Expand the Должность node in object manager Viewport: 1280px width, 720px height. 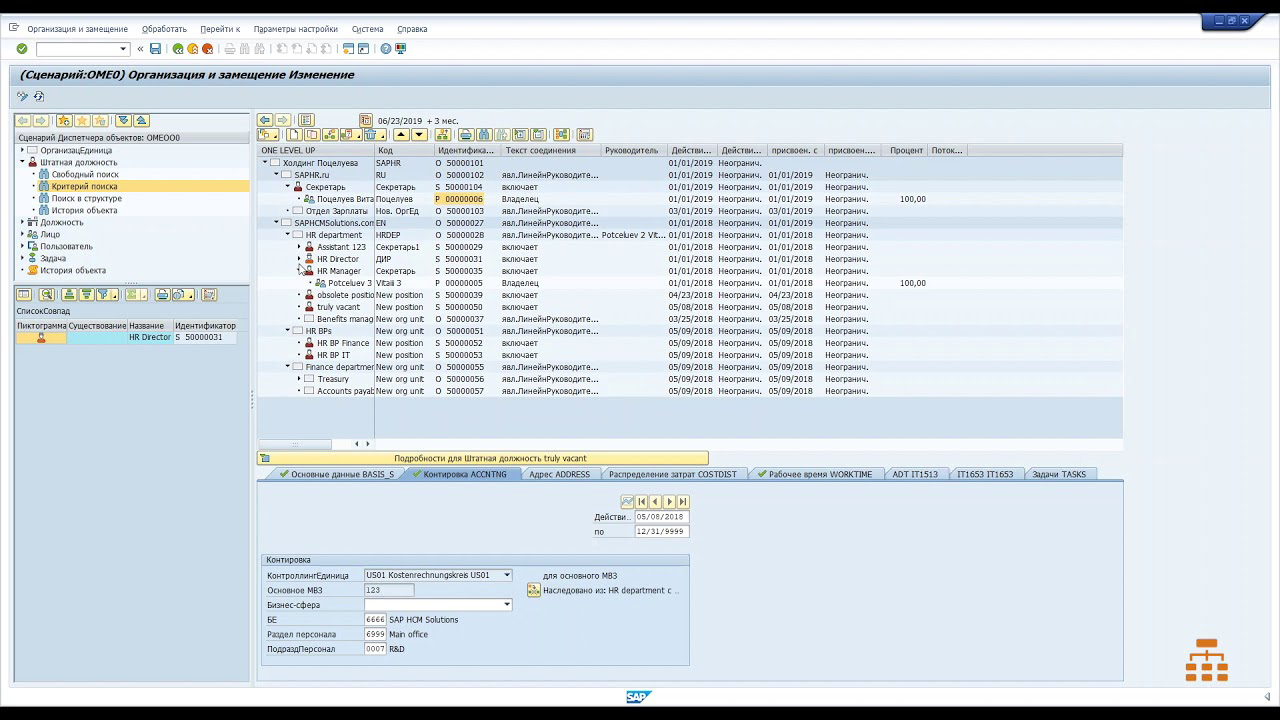[22, 223]
